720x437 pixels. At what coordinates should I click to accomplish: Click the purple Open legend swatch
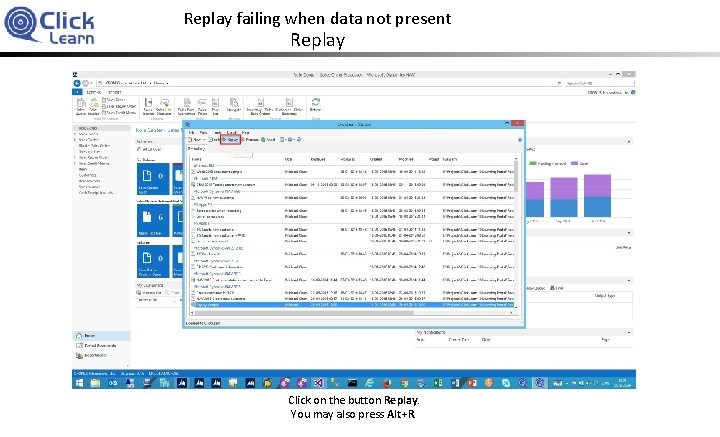click(574, 163)
